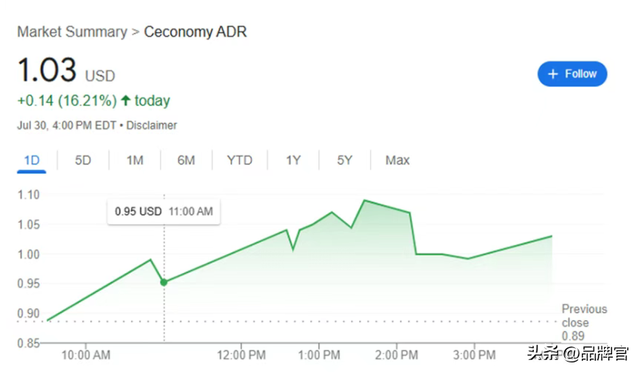Open the Market Summary link
640x372 pixels.
click(x=72, y=32)
